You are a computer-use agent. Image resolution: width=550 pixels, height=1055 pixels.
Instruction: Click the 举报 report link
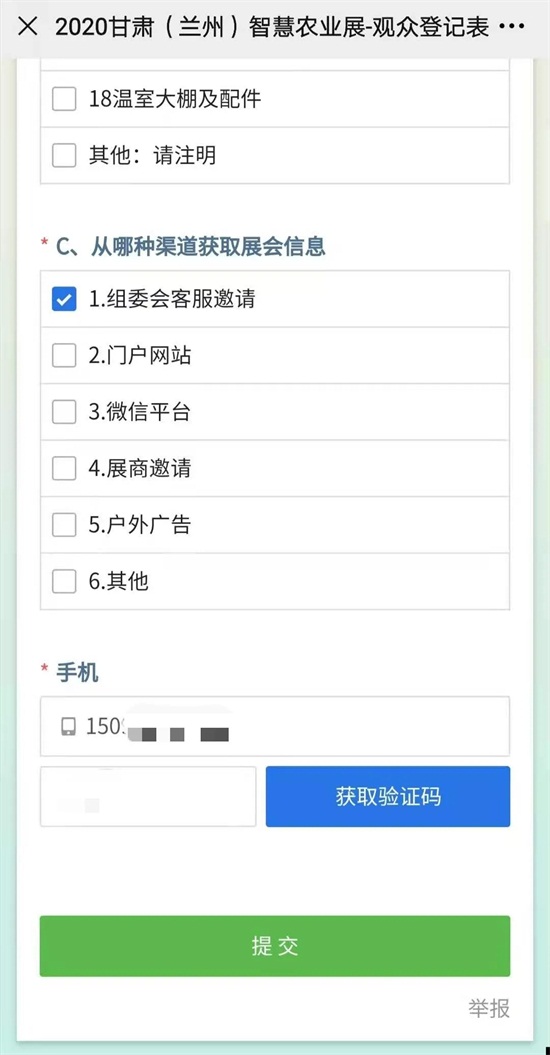tap(489, 1009)
